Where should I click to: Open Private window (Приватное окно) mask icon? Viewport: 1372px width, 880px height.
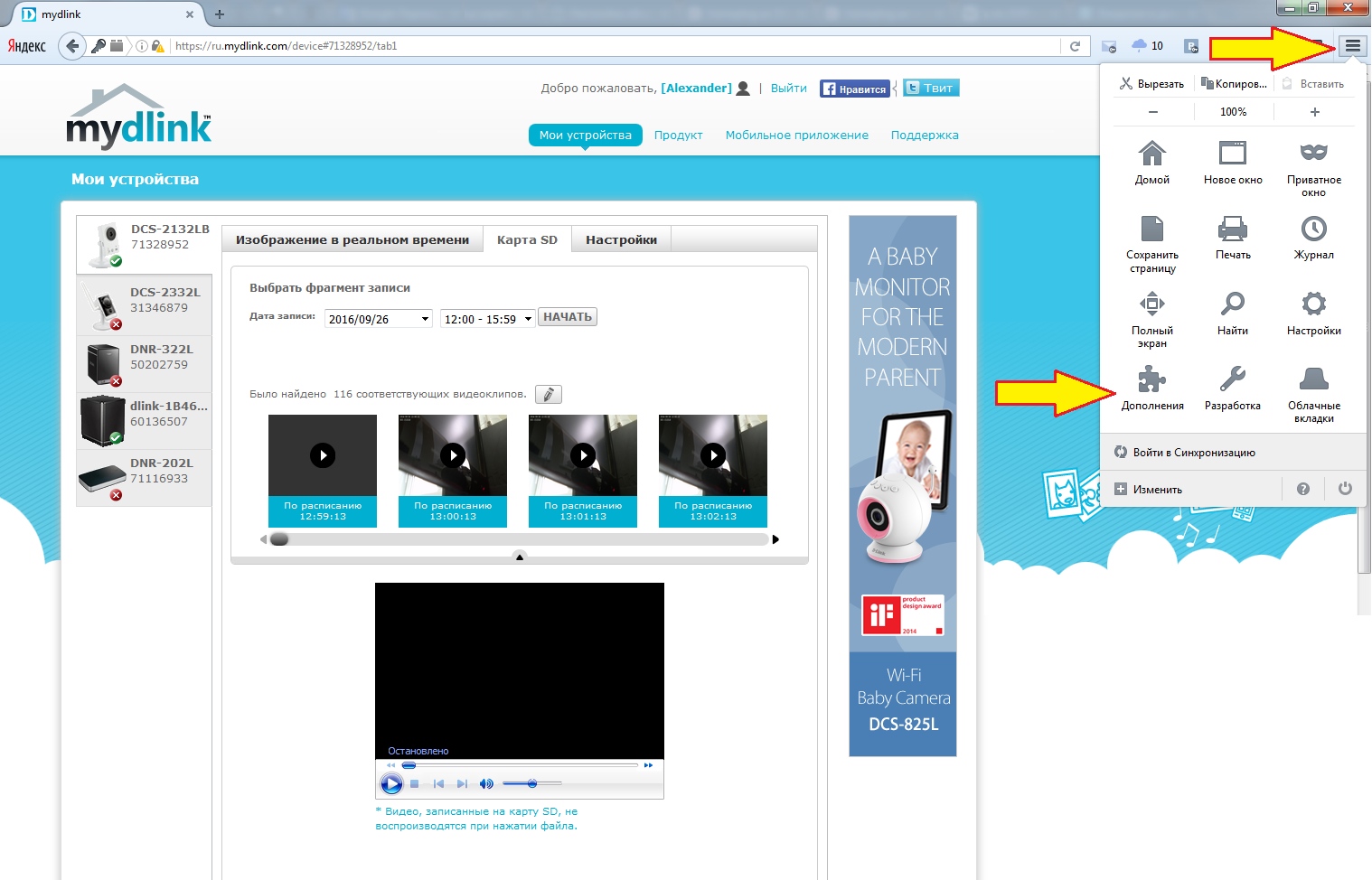(1313, 154)
